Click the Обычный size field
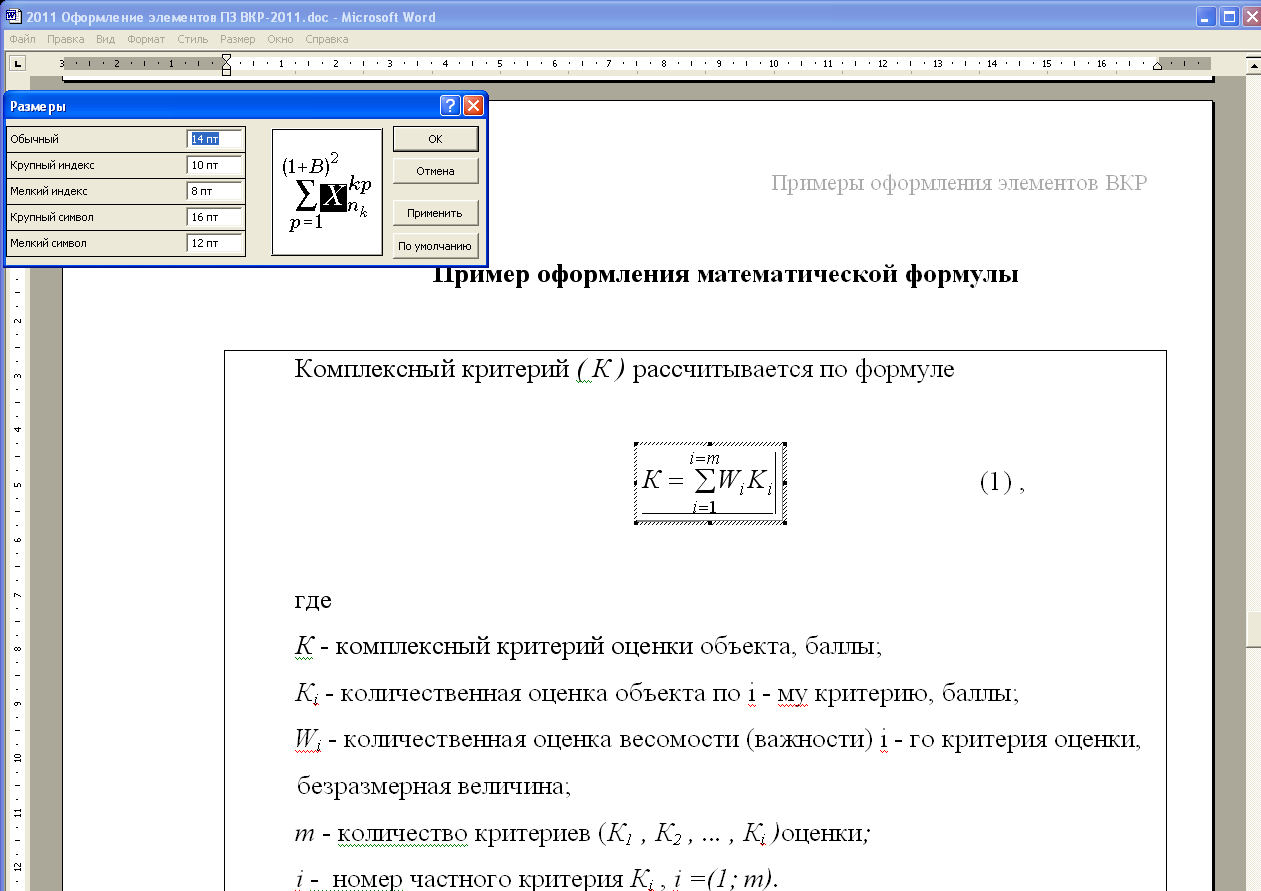Viewport: 1261px width, 891px height. tap(215, 139)
